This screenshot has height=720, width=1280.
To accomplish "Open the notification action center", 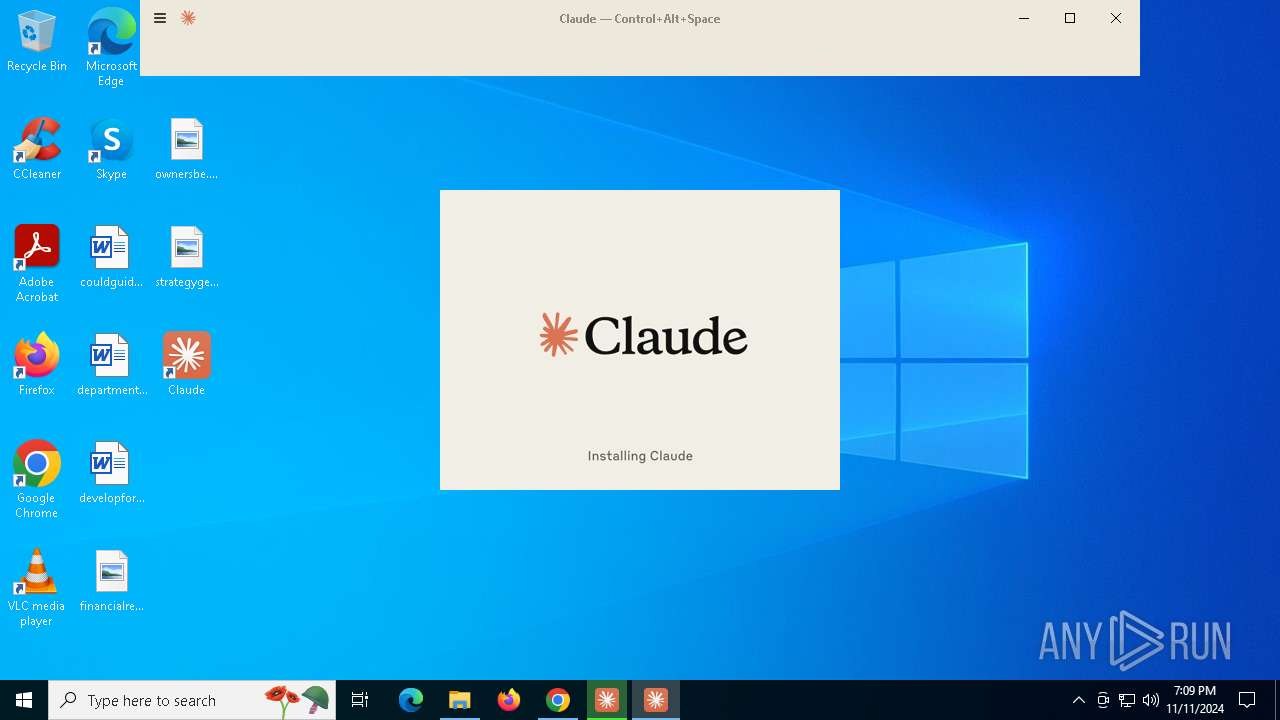I will click(x=1247, y=700).
